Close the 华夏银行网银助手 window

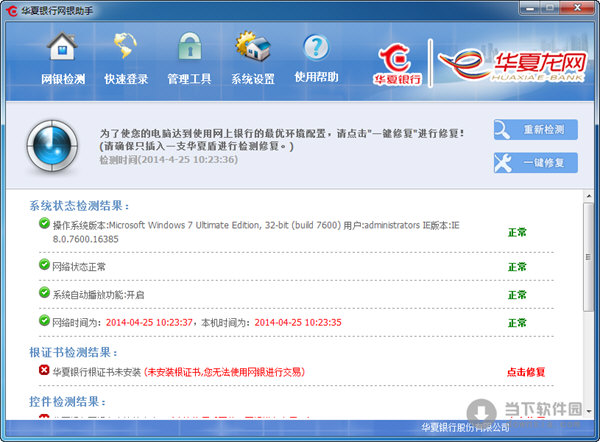[578, 8]
